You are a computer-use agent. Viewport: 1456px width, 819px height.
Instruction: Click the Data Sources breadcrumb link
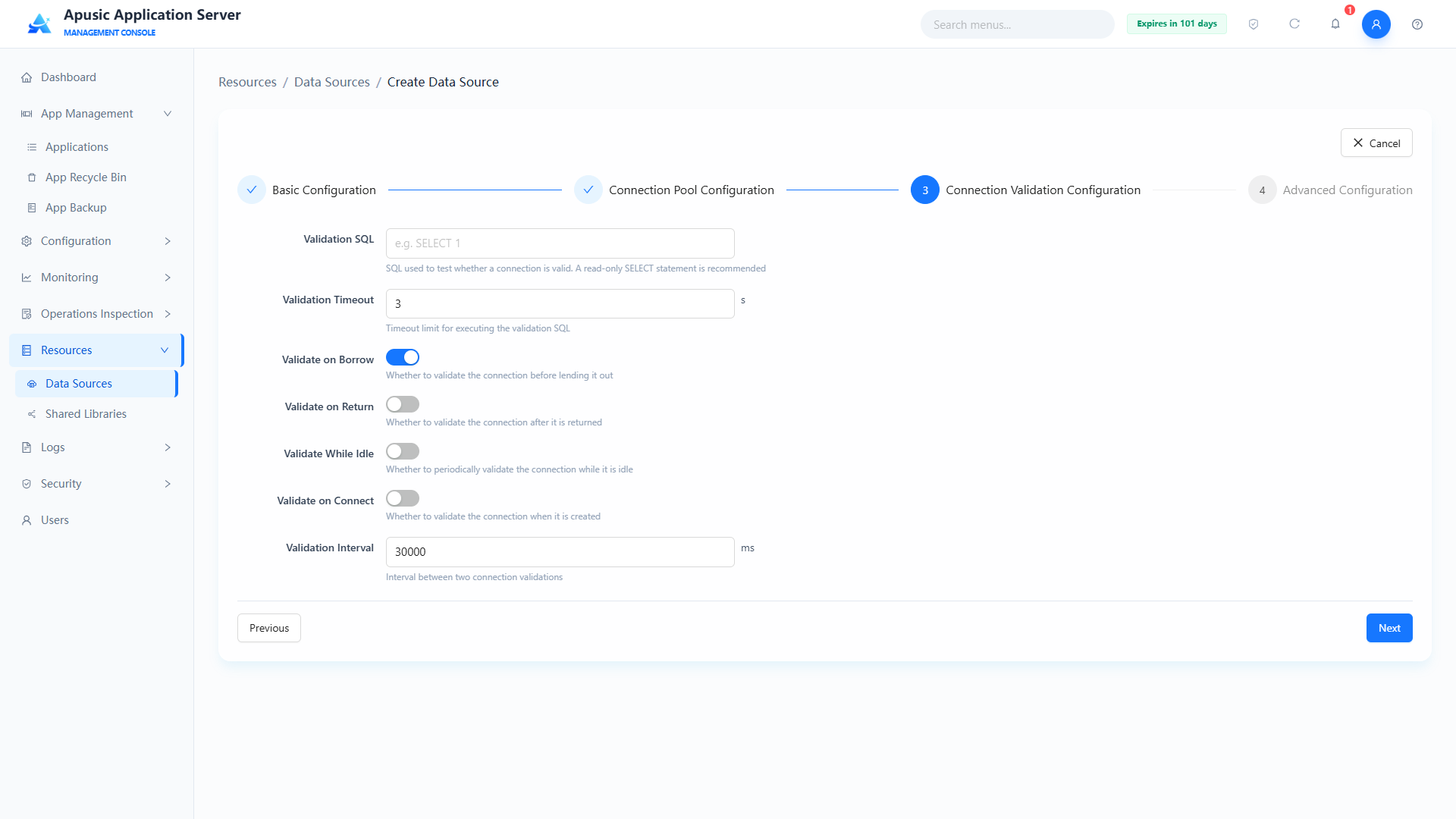[332, 82]
